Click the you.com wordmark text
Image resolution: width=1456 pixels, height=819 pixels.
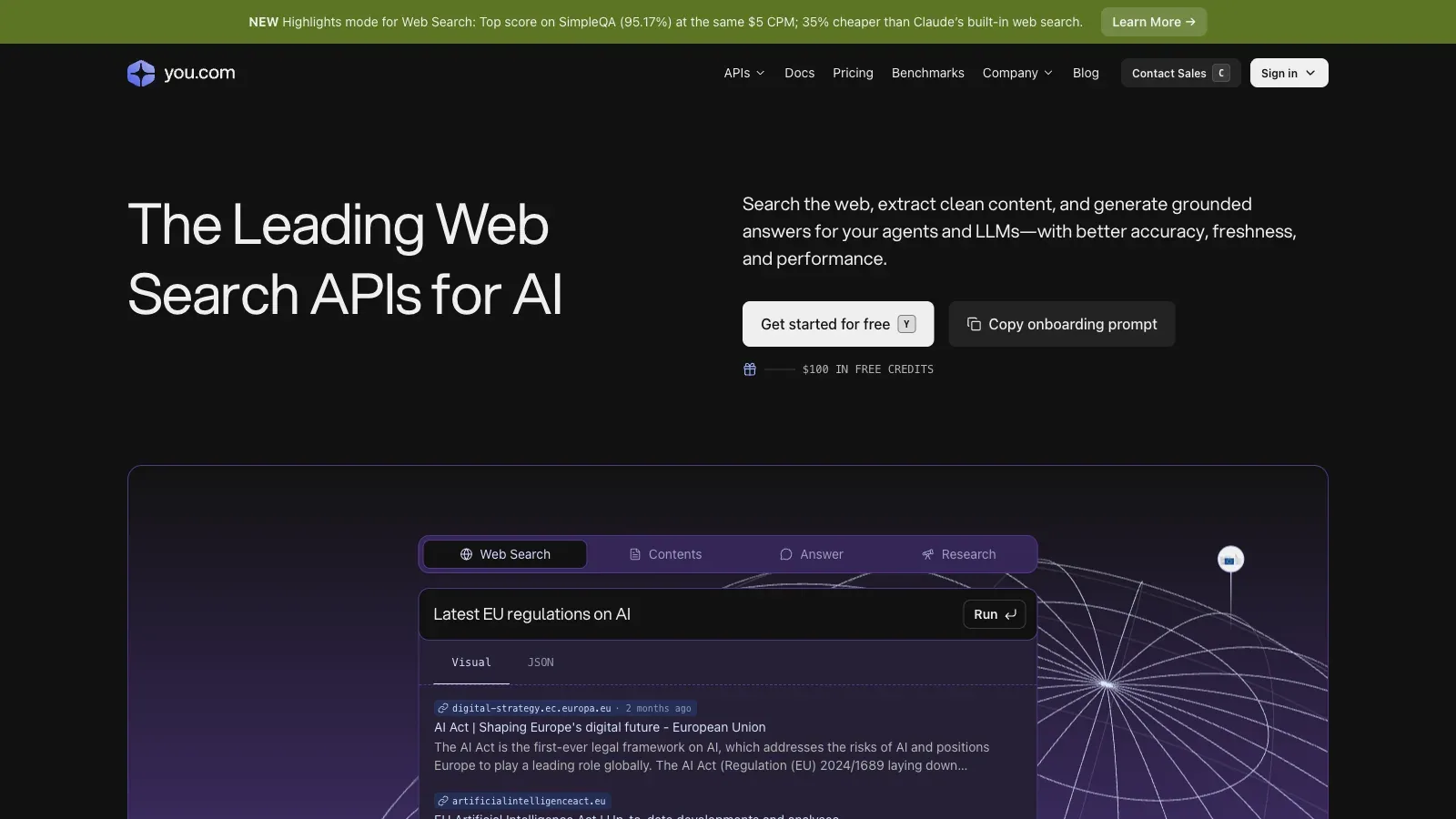tap(199, 73)
